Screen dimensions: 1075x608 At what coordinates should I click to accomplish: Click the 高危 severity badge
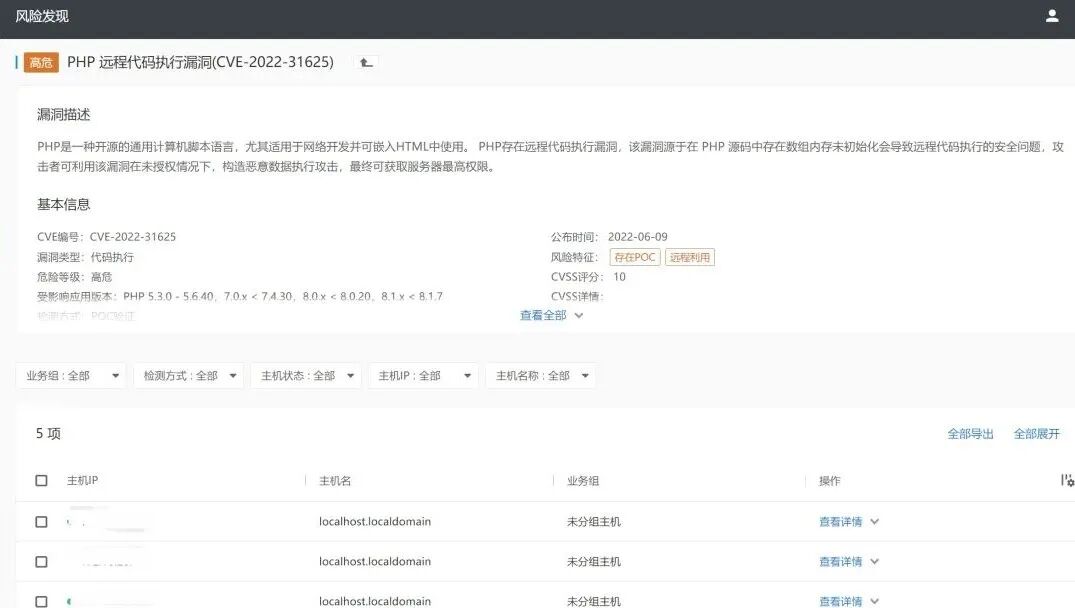pos(41,62)
